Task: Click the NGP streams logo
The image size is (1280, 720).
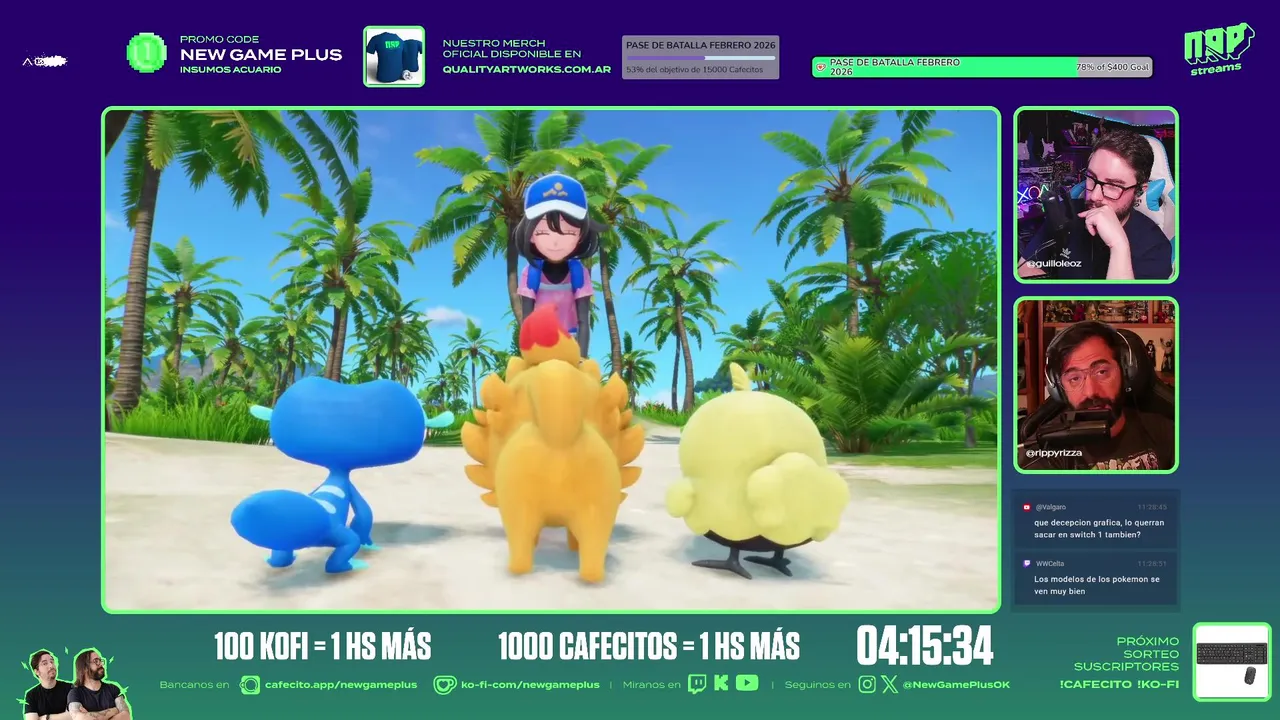Action: [x=1218, y=49]
